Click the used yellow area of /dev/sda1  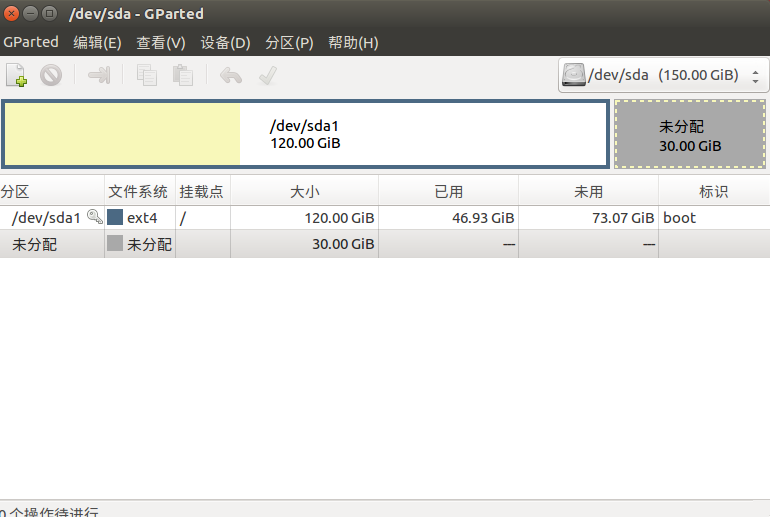122,134
